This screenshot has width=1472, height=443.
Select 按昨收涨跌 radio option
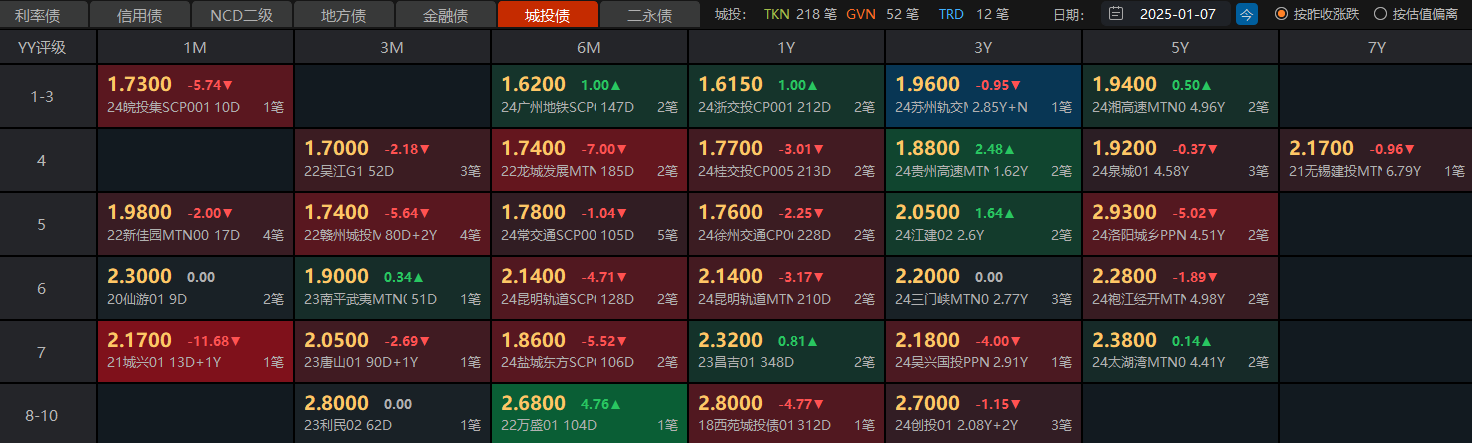click(1281, 14)
